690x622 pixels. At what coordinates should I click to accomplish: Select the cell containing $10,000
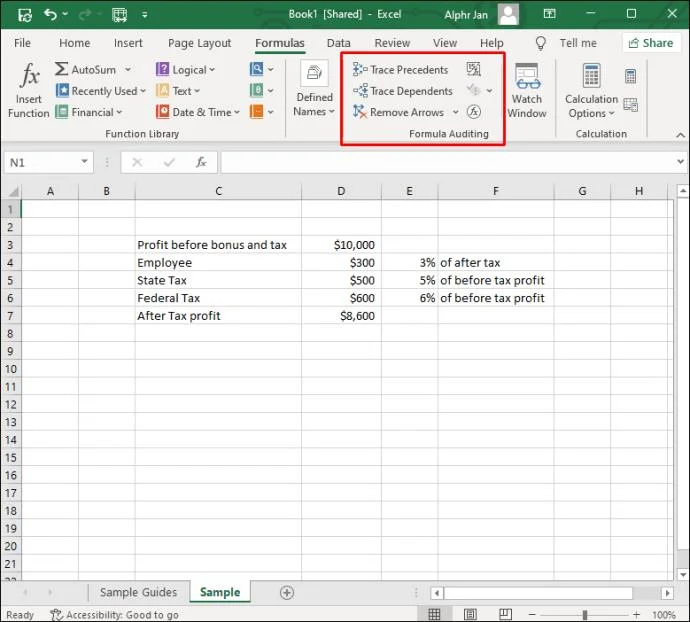point(341,245)
